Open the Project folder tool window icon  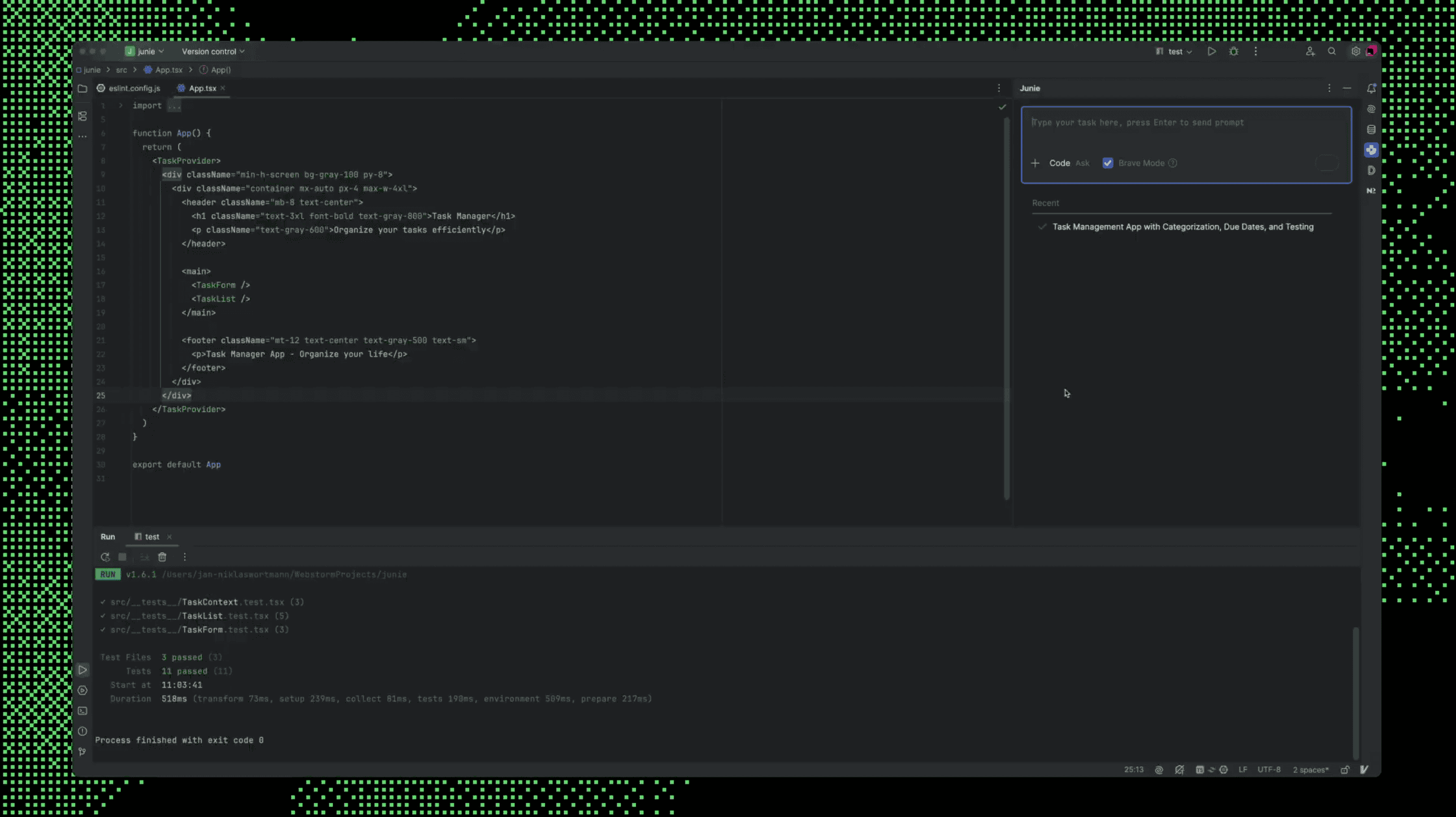[x=83, y=89]
